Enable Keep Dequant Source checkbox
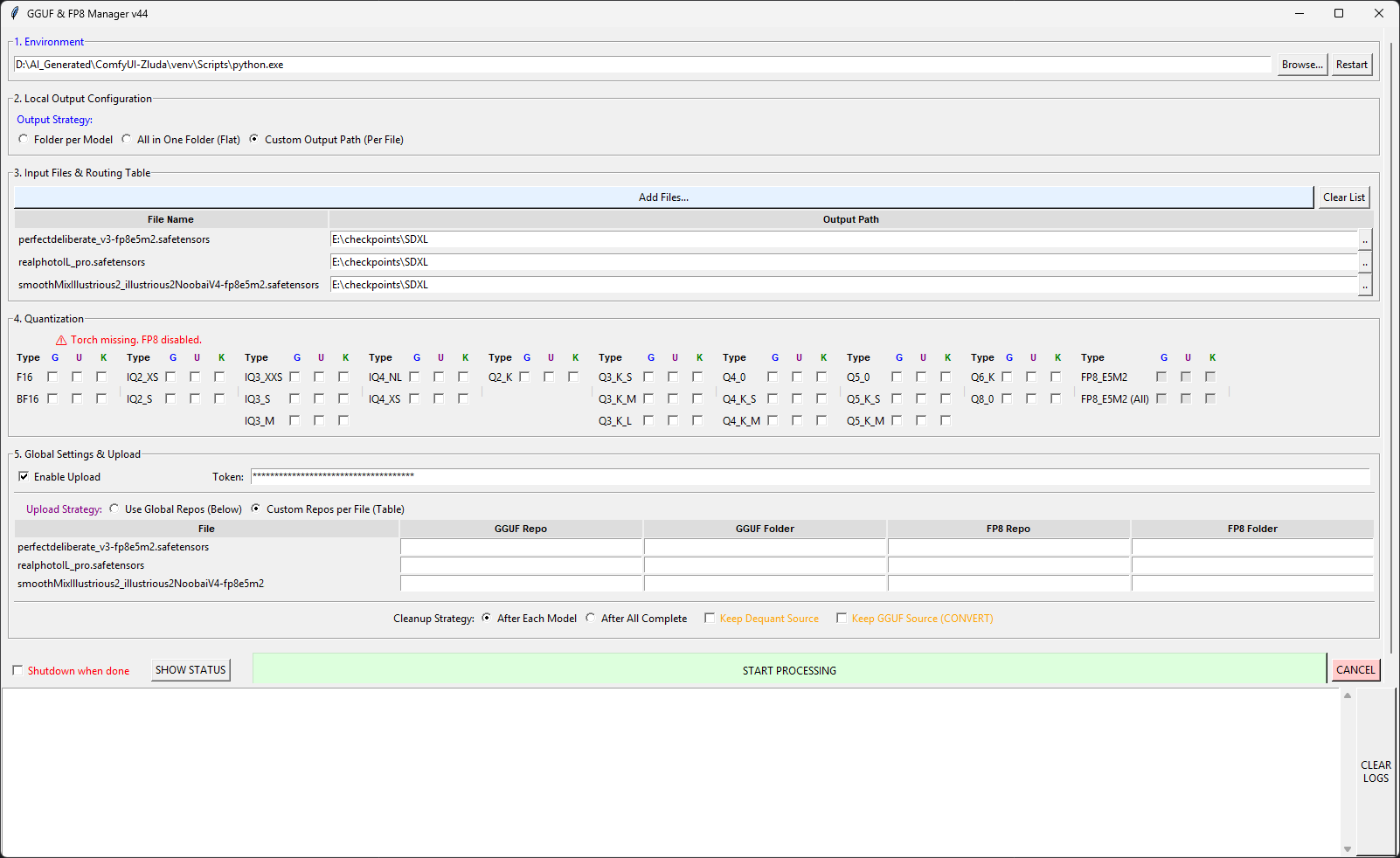 click(x=710, y=619)
